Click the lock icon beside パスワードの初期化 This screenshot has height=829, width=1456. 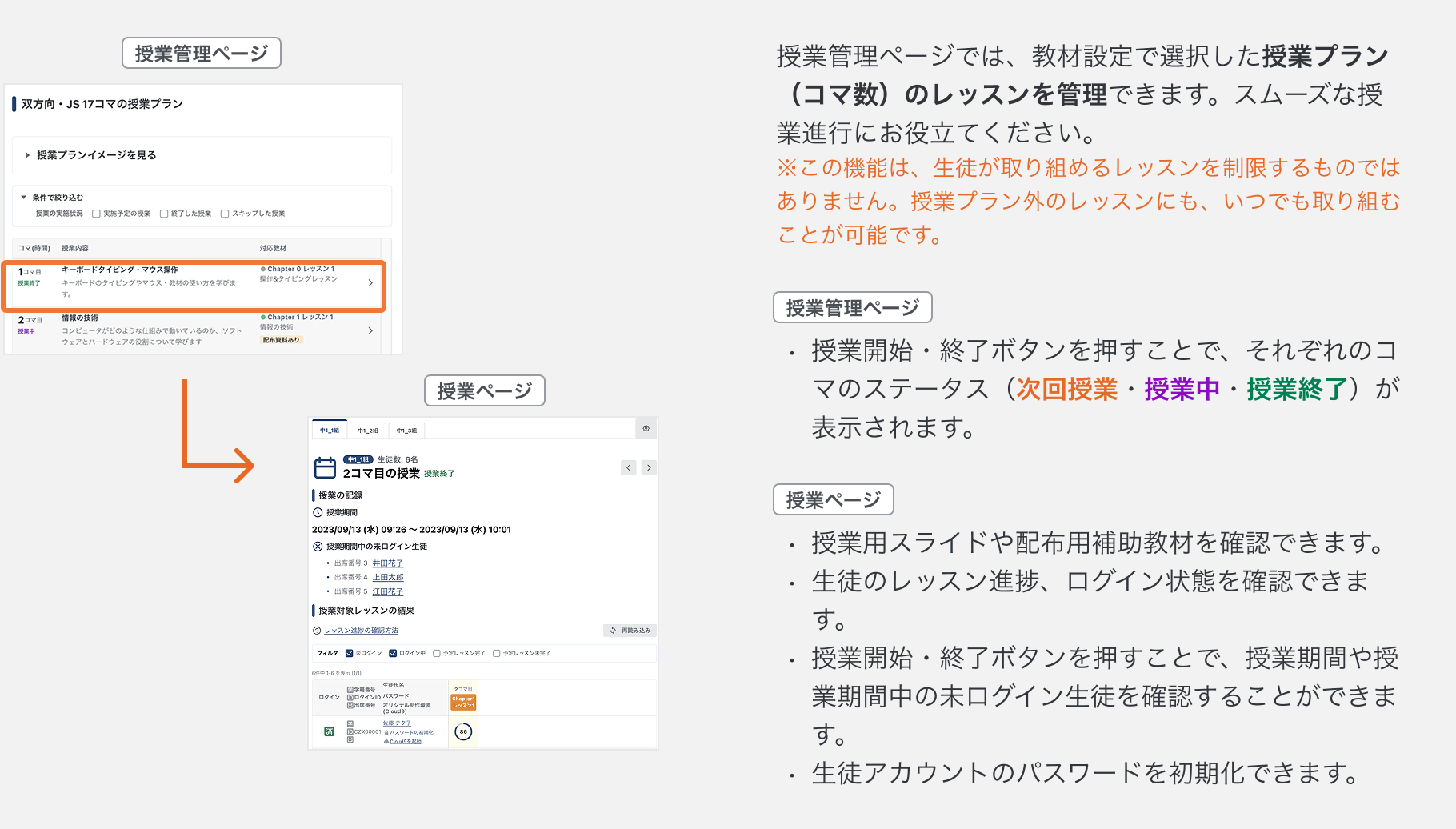pos(386,731)
